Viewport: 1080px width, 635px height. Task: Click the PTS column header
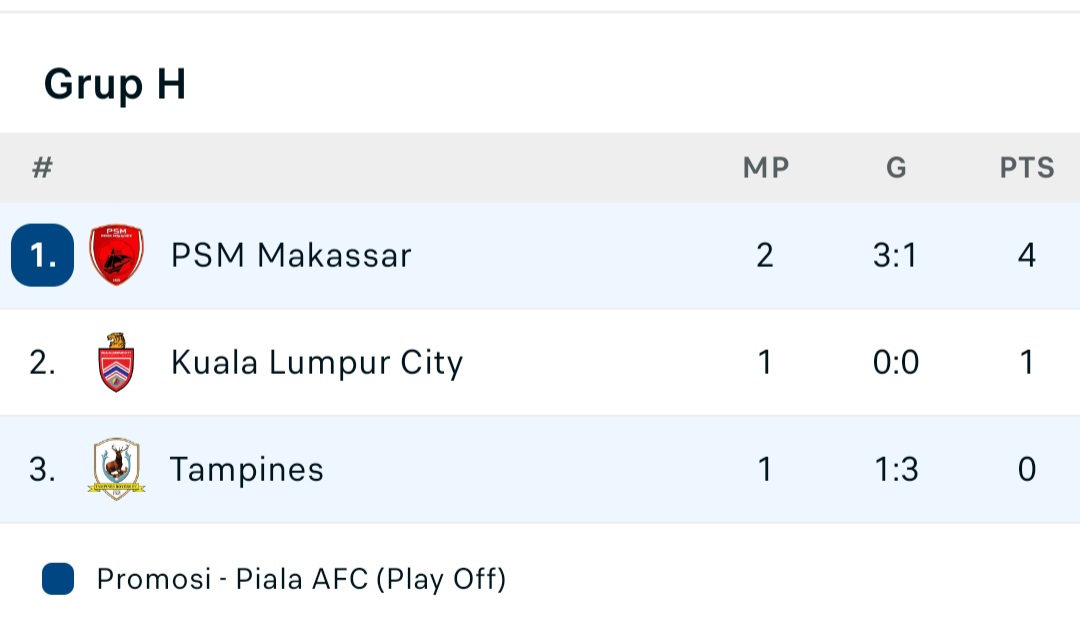click(1027, 167)
